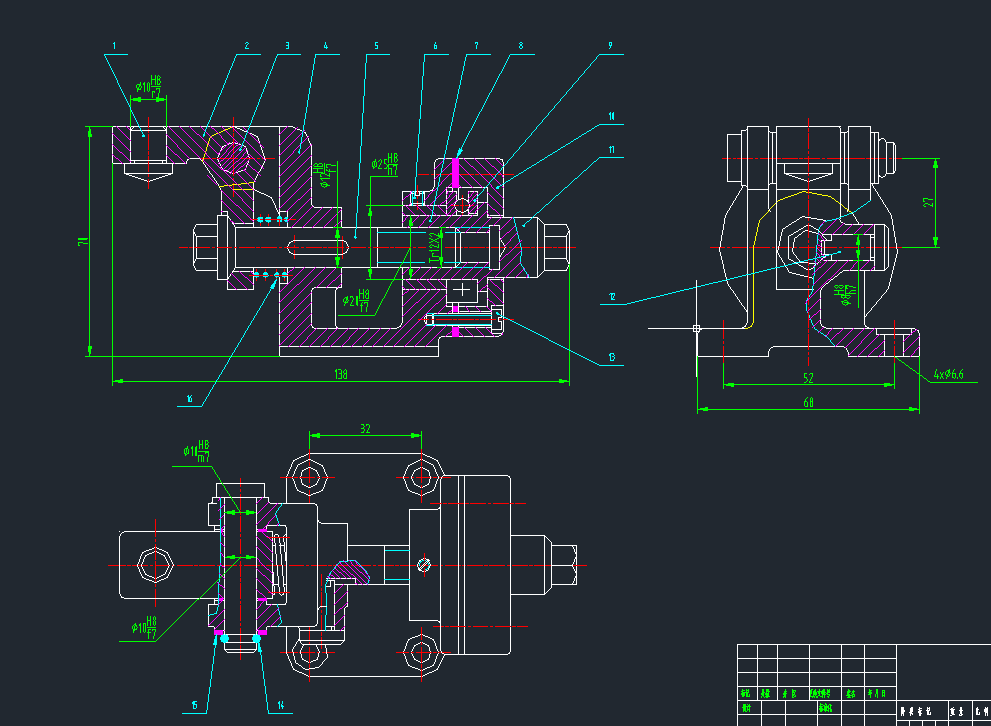Click part balloon number 13
This screenshot has height=726, width=991.
612,358
